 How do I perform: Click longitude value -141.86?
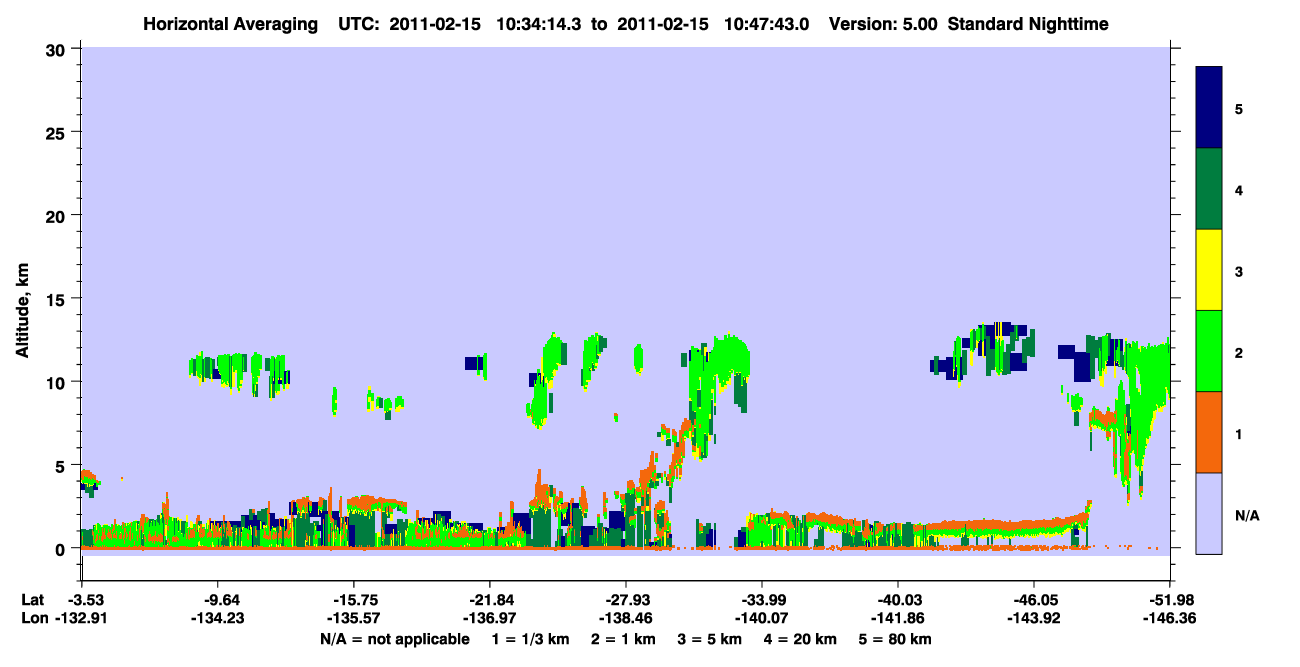tap(898, 618)
